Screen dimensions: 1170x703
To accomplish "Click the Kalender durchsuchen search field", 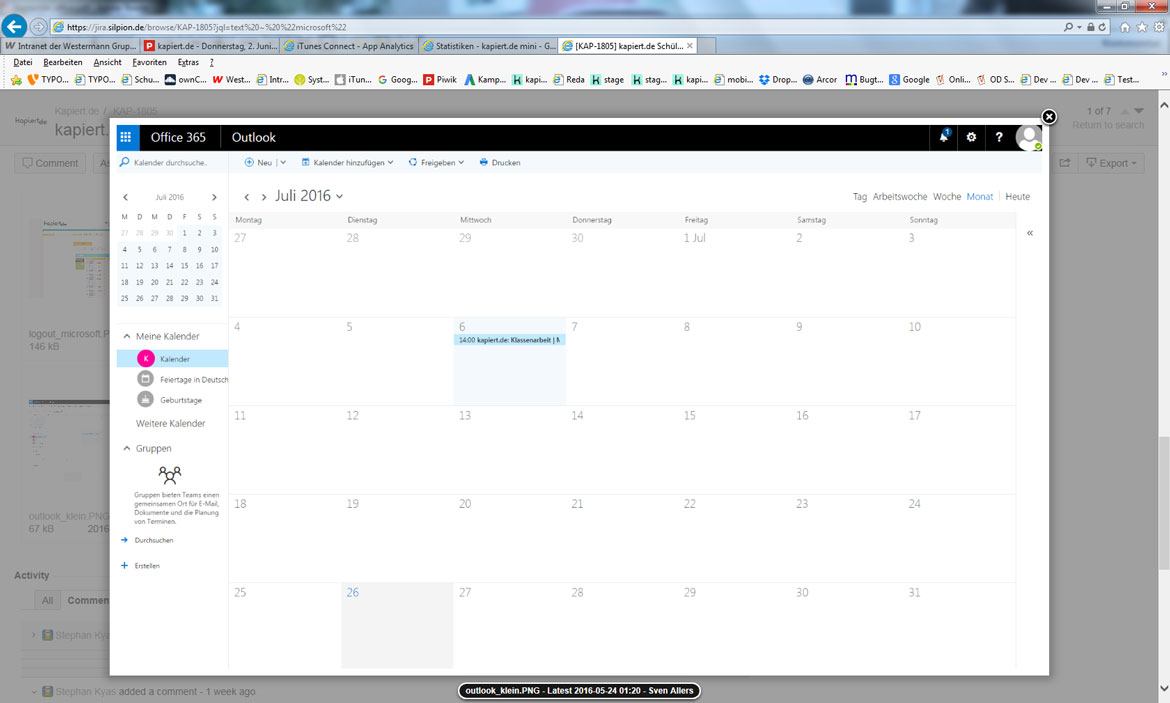I will [170, 162].
